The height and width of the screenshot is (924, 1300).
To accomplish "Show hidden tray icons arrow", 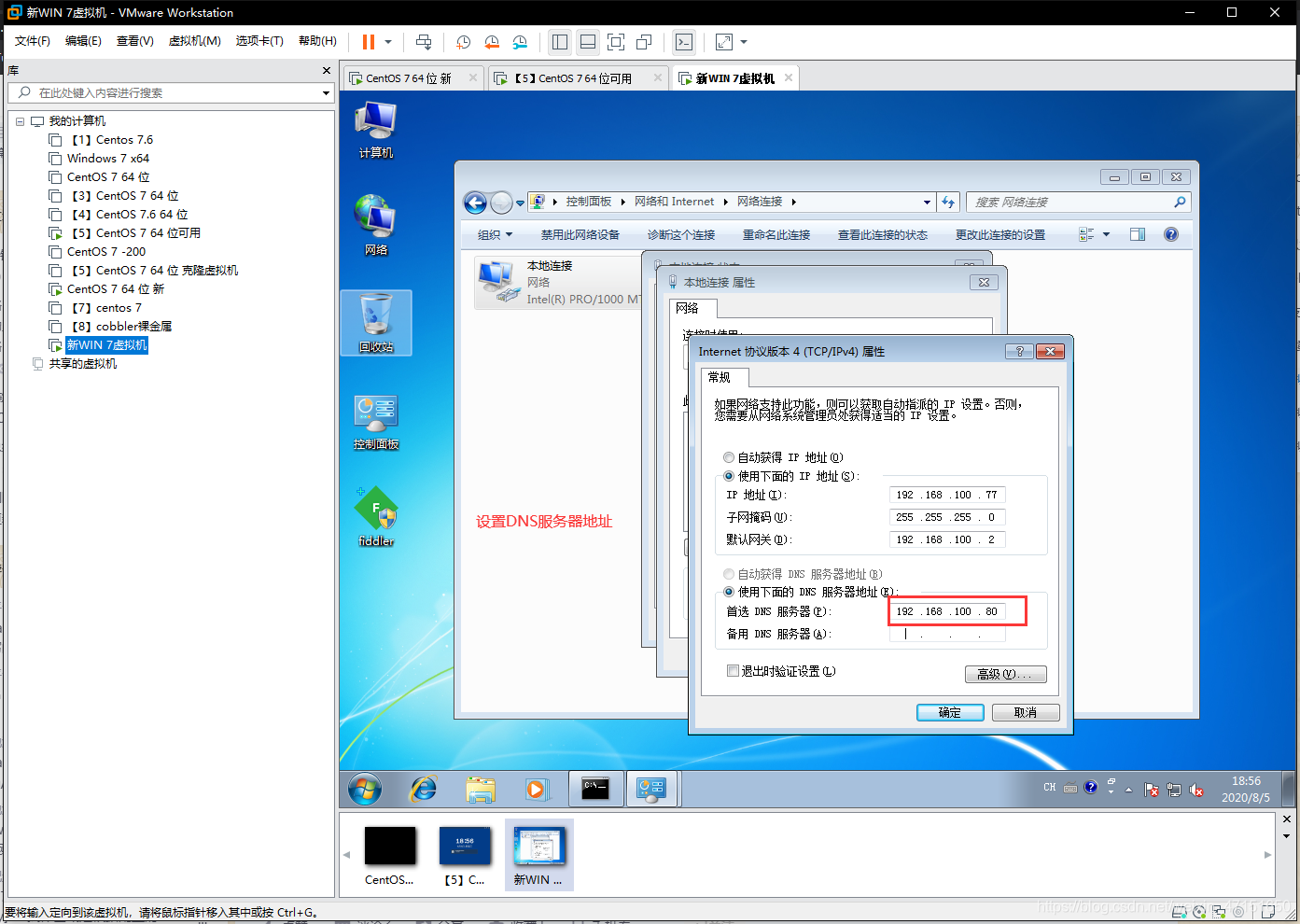I will (1128, 790).
